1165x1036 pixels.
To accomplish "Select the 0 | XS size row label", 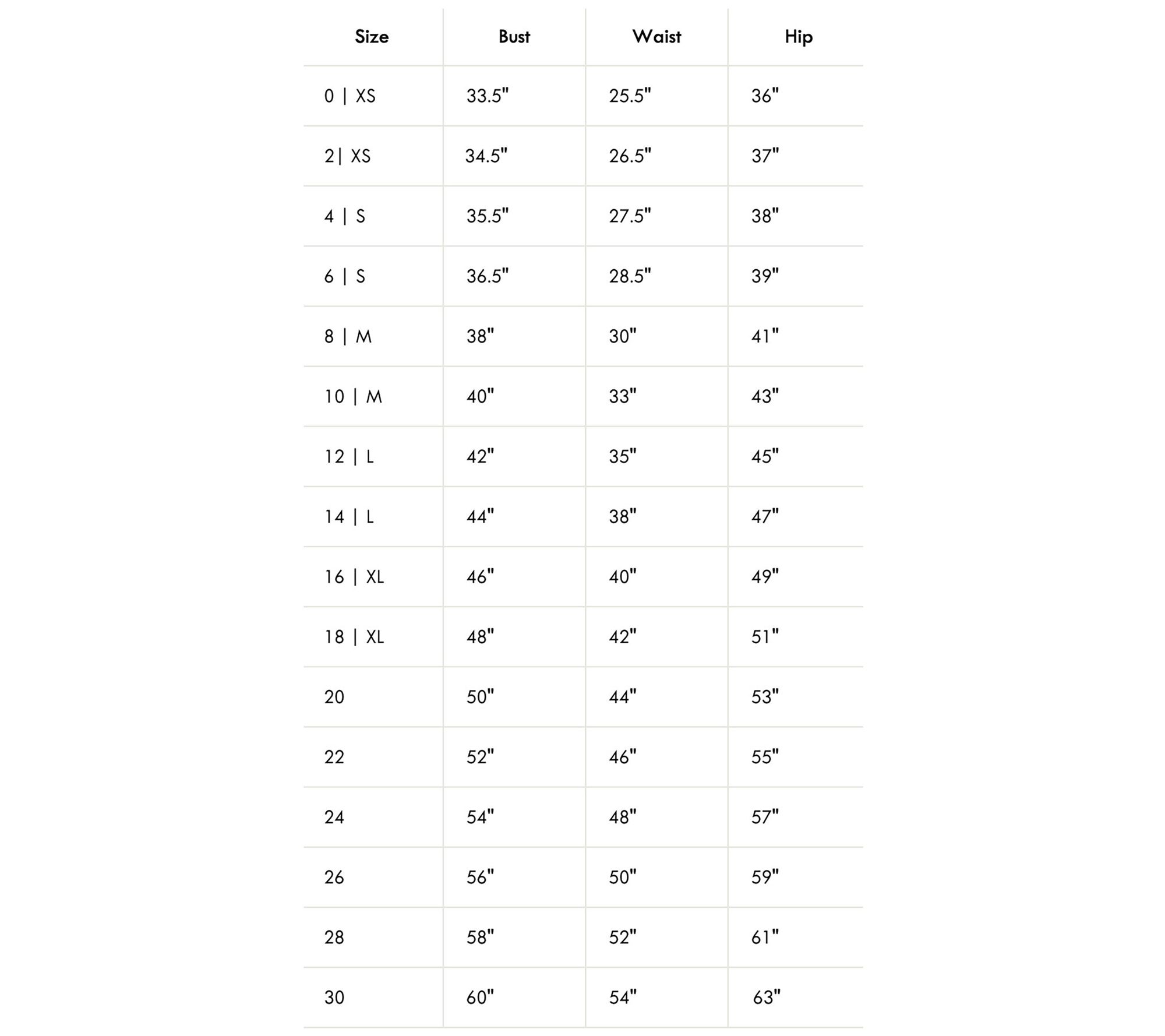I will [349, 96].
